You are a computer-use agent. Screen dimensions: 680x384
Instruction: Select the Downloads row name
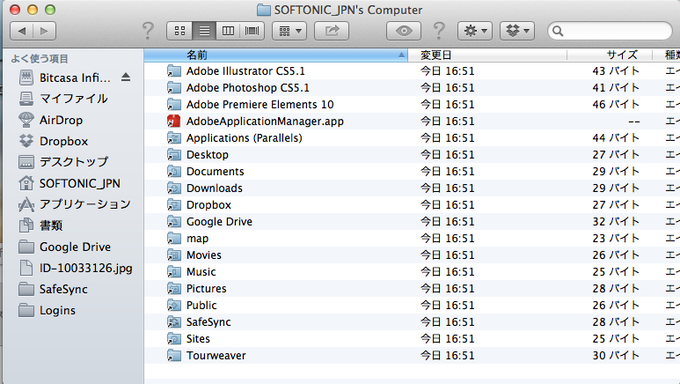click(x=214, y=188)
